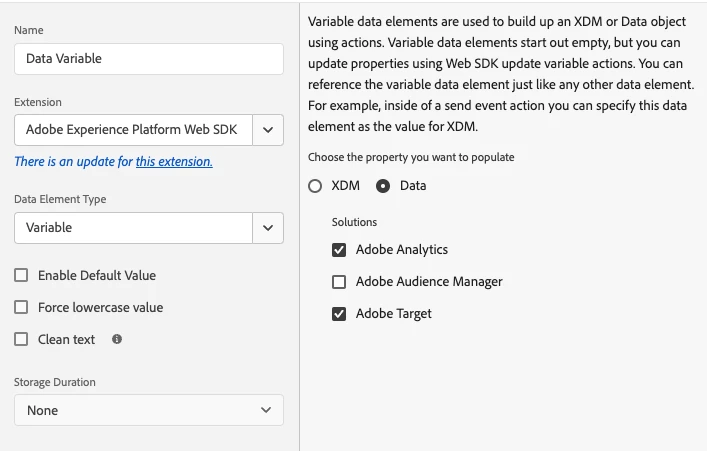Uncheck the Adobe Analytics solution
Screen dimensions: 707x451
pos(339,250)
